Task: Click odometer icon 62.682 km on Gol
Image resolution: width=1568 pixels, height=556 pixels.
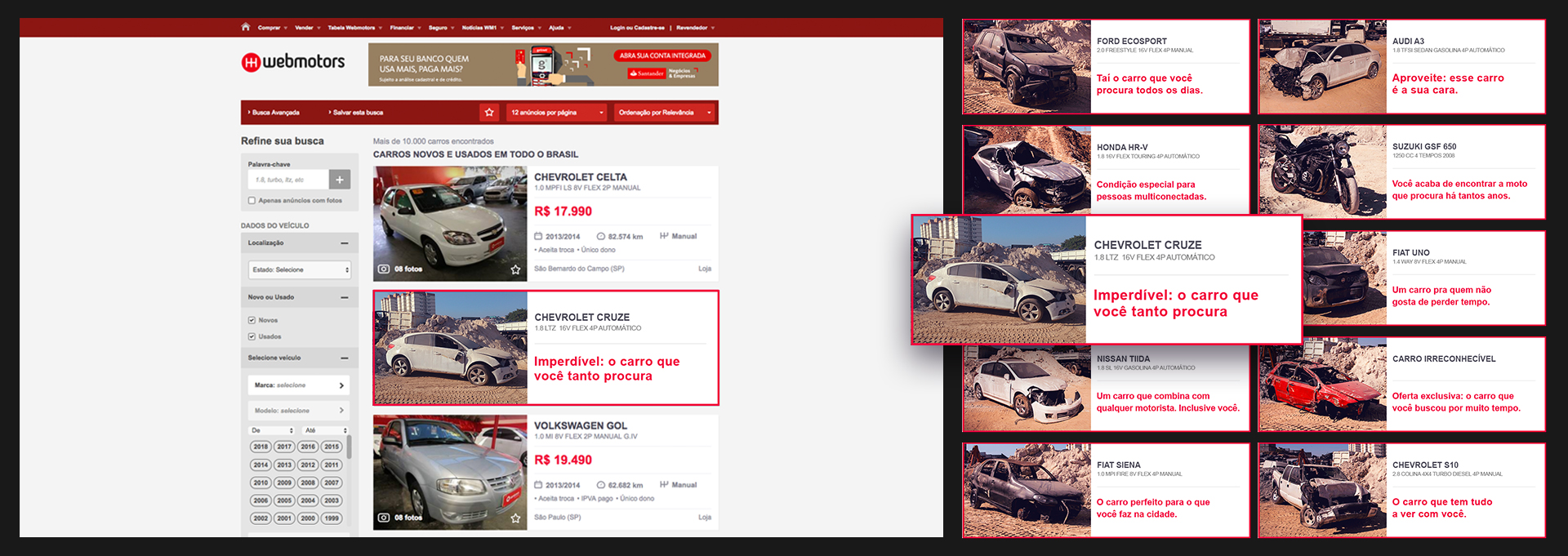Action: (x=601, y=485)
